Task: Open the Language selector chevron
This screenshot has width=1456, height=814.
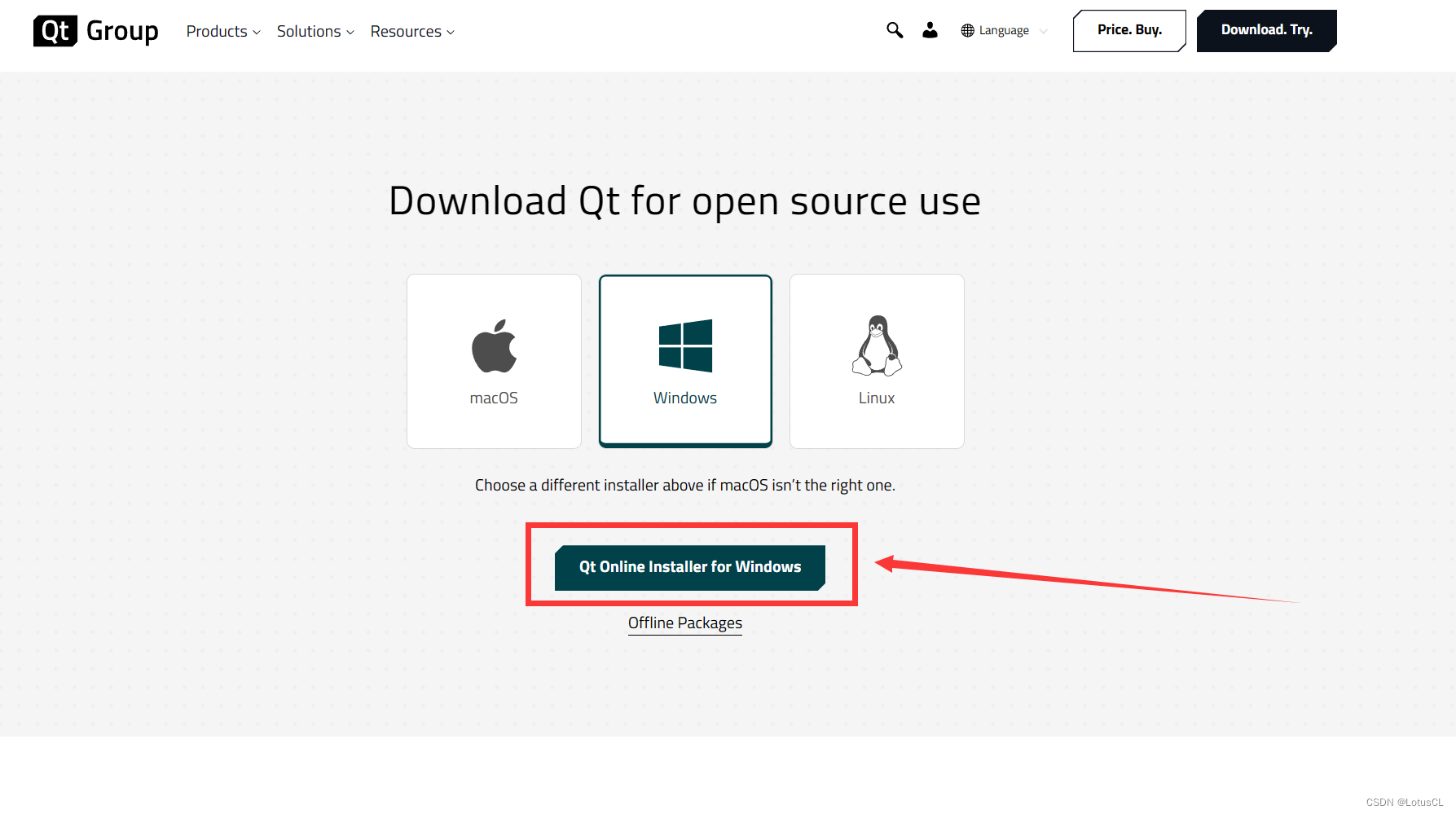Action: (x=1045, y=31)
